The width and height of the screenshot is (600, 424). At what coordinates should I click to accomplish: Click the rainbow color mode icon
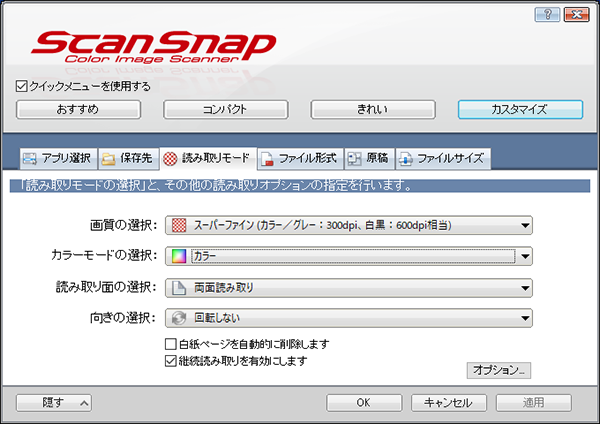click(x=179, y=256)
